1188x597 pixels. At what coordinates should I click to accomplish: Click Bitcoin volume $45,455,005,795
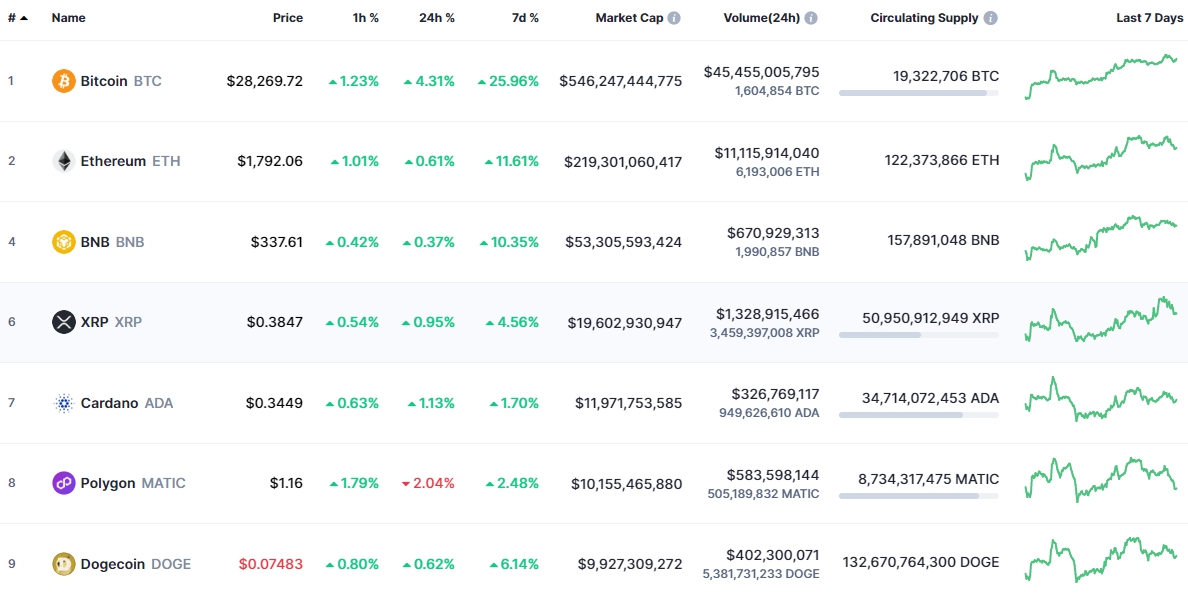coord(761,72)
